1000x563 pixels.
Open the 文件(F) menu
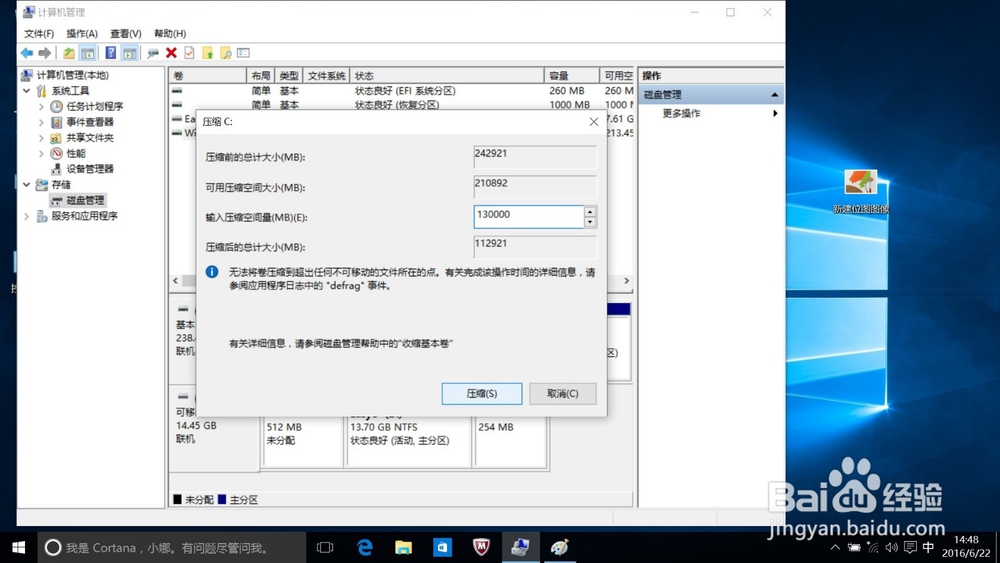(39, 34)
